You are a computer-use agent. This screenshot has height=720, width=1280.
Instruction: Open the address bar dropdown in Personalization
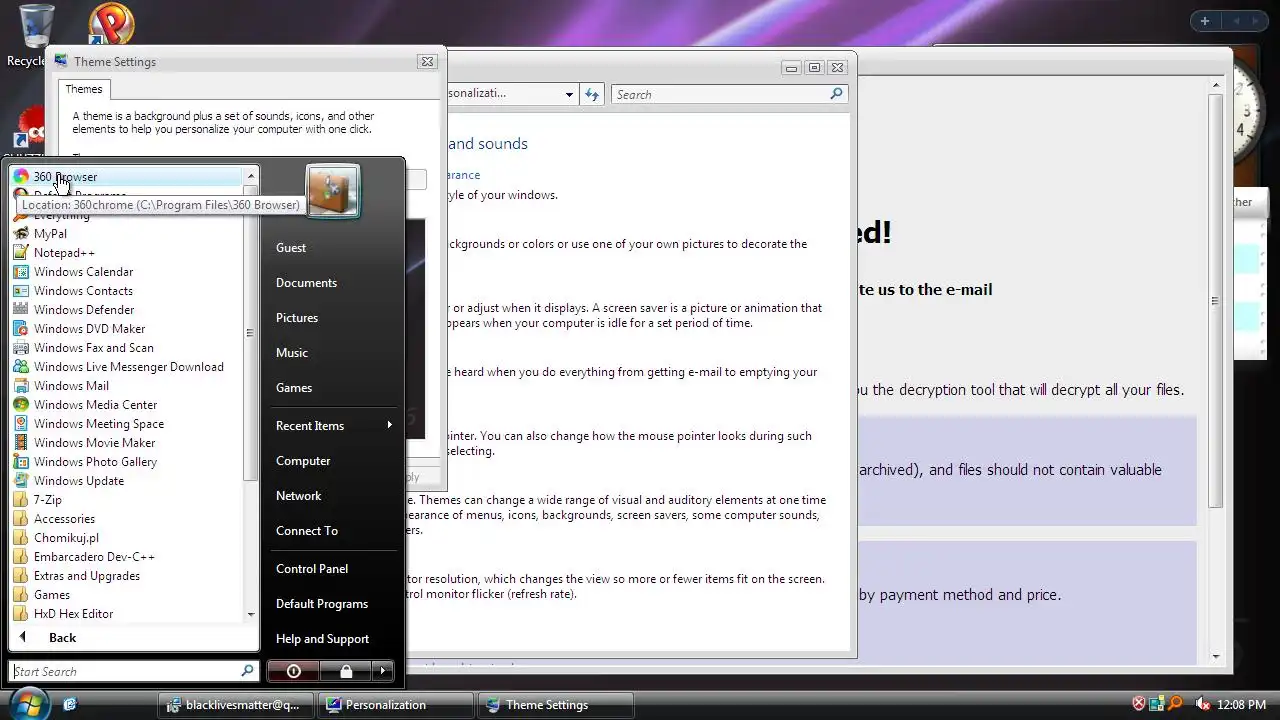569,94
